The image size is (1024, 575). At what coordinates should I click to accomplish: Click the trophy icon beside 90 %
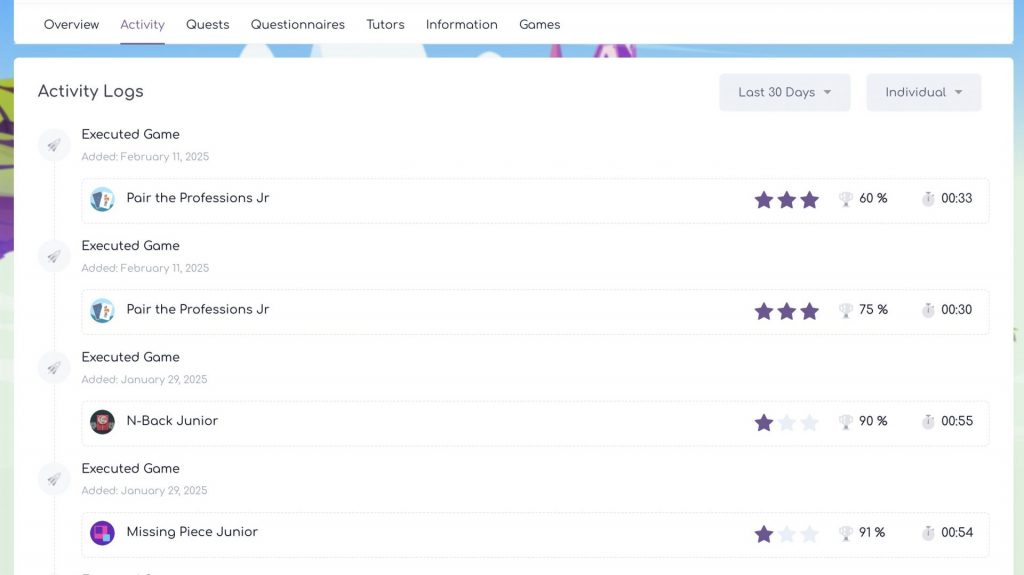[x=846, y=422]
